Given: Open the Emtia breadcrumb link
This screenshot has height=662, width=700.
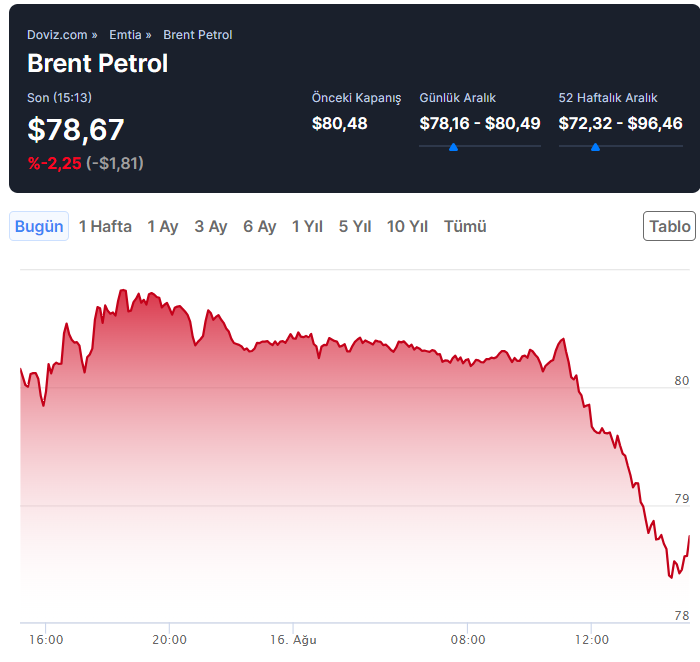Looking at the screenshot, I should [126, 35].
